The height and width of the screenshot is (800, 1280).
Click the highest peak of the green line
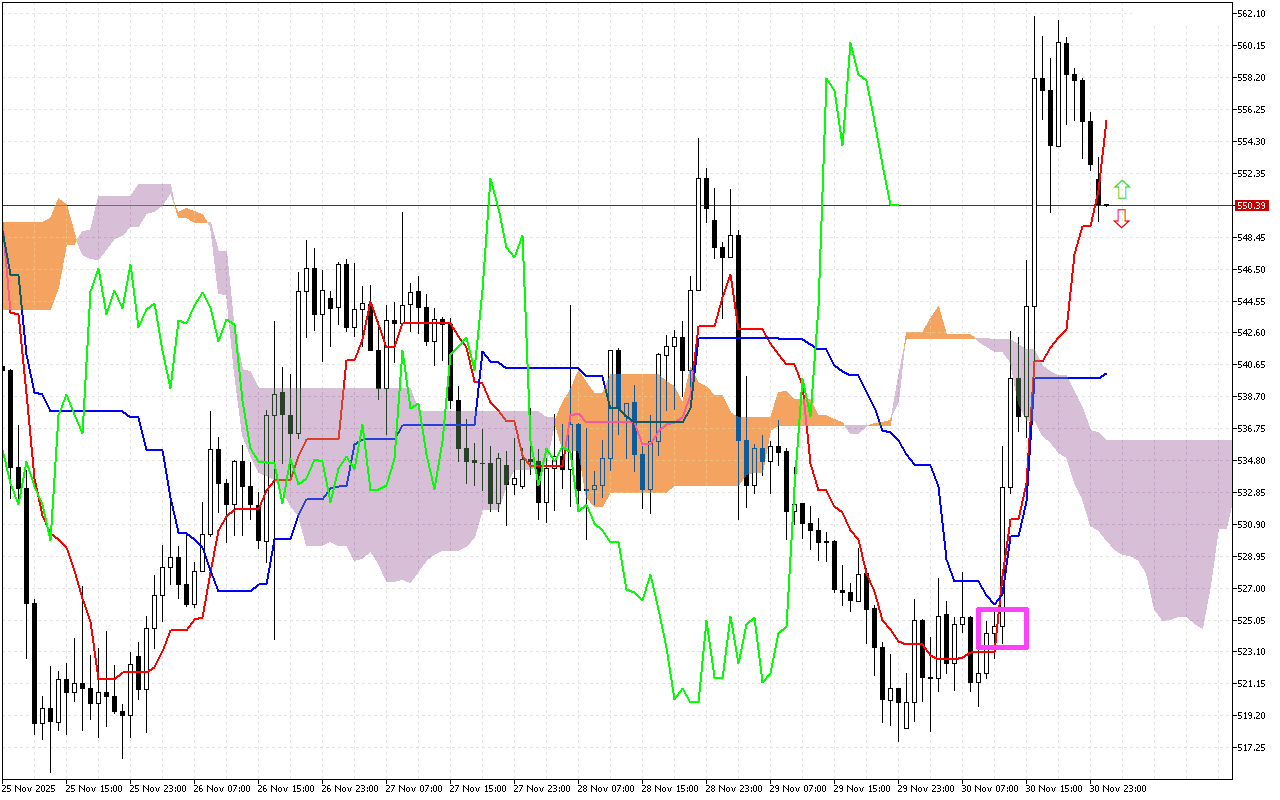(x=850, y=43)
